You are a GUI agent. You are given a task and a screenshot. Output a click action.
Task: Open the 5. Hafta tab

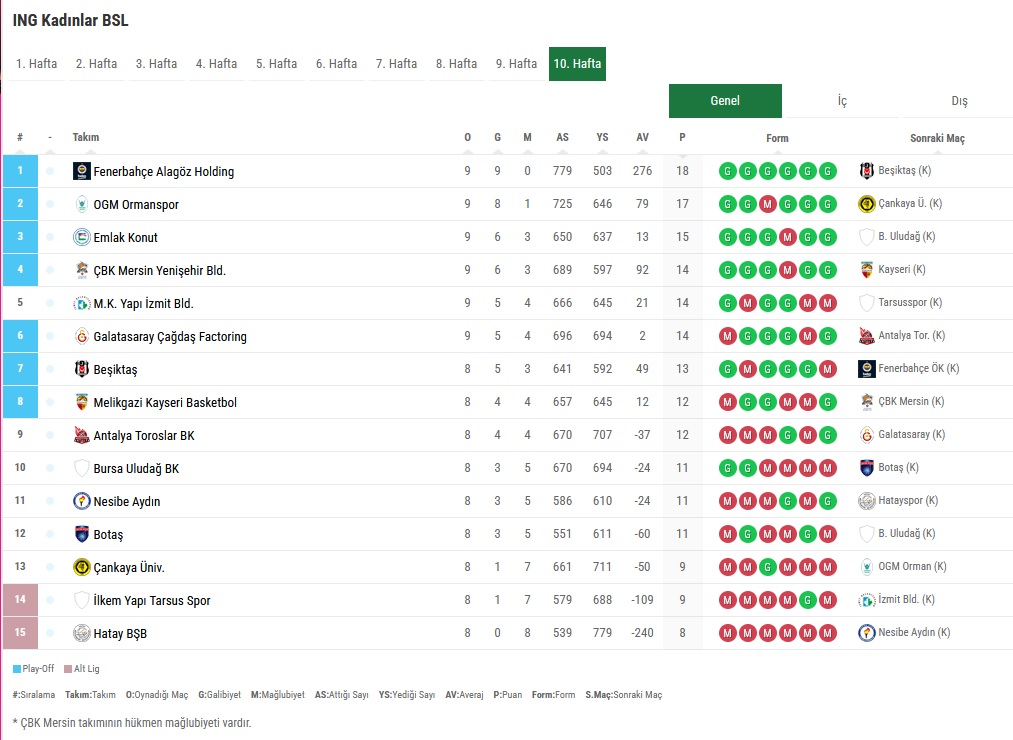coord(277,64)
